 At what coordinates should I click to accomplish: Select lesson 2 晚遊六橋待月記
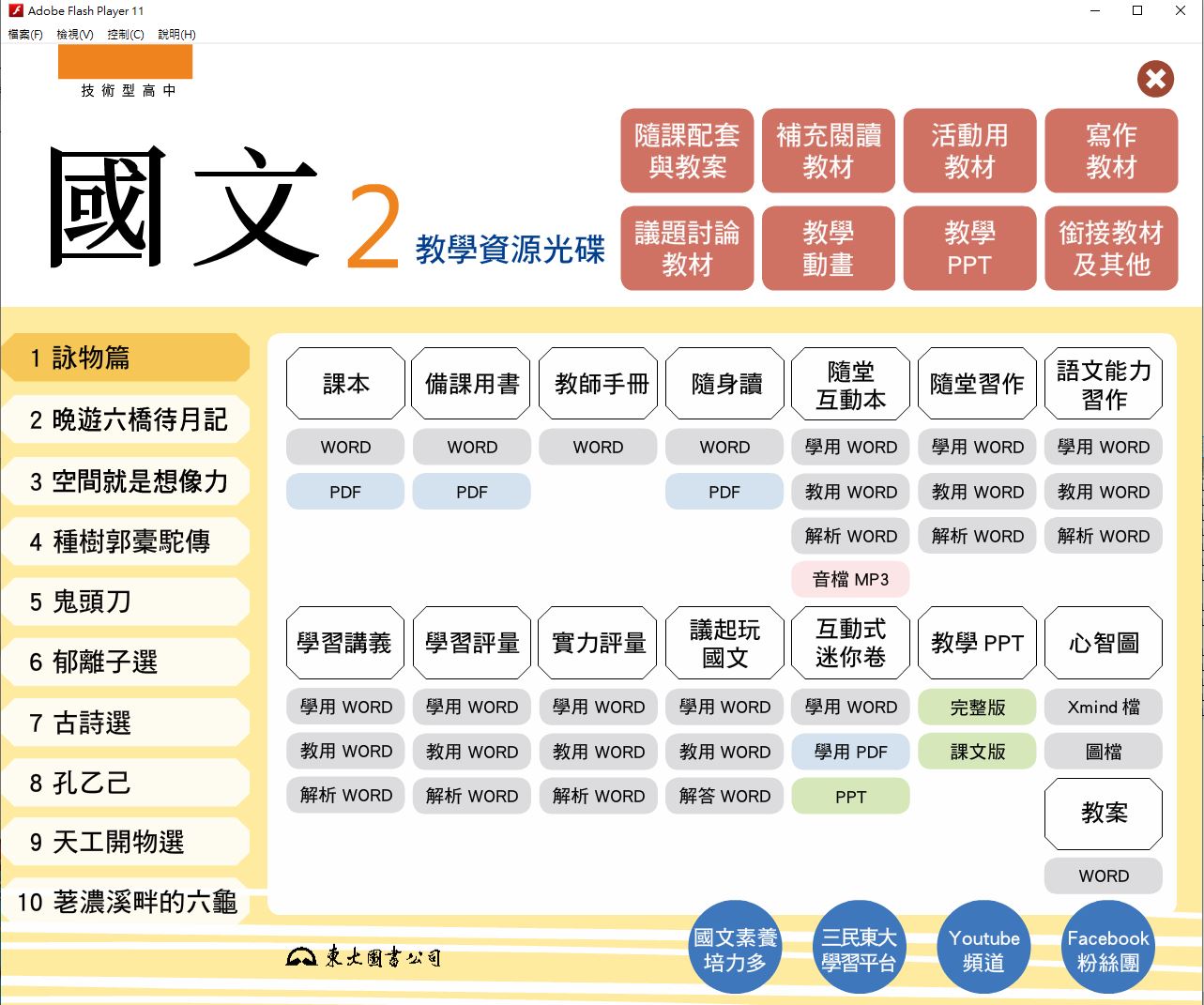click(x=127, y=420)
